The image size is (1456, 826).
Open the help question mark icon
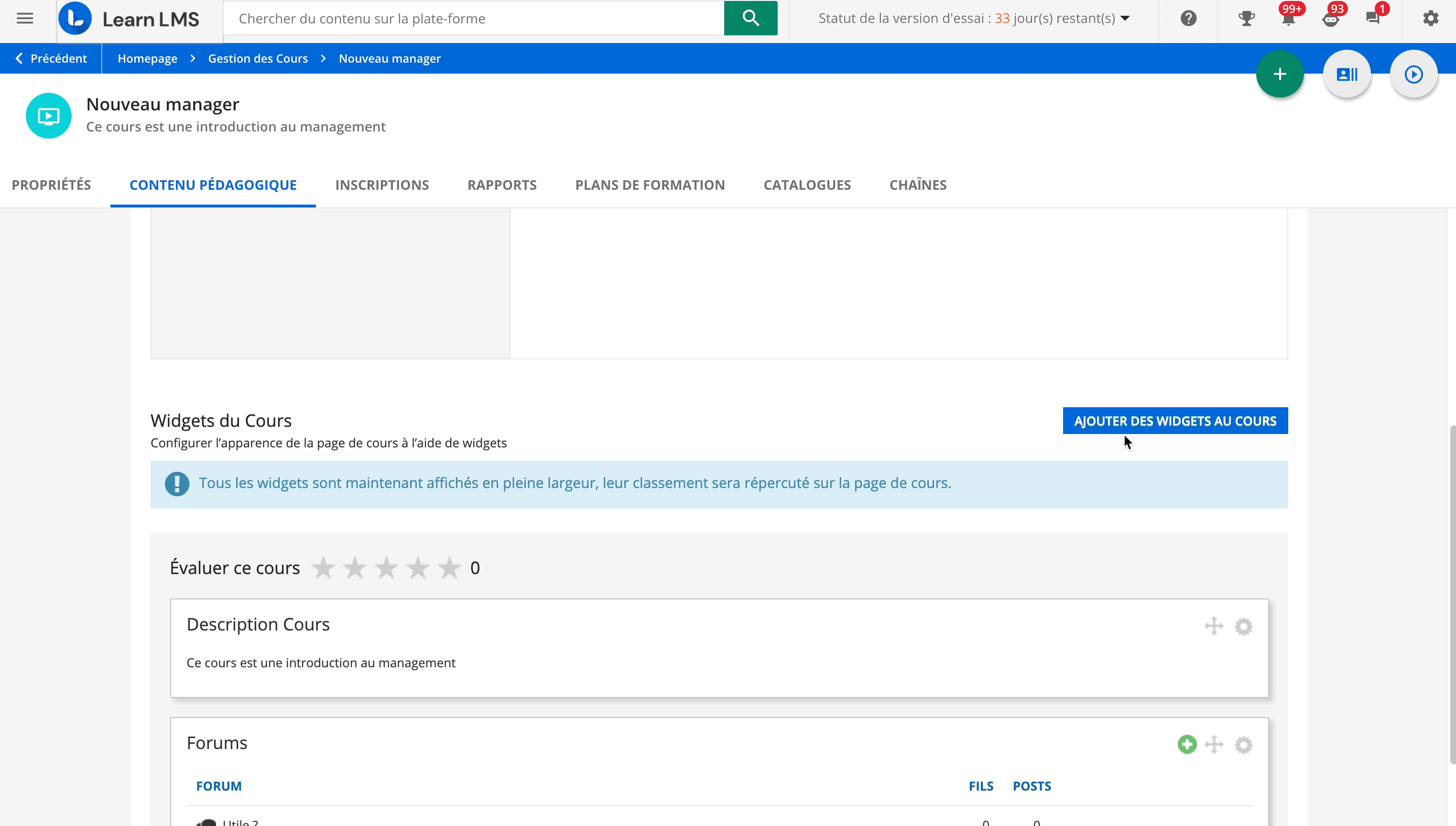click(x=1188, y=18)
